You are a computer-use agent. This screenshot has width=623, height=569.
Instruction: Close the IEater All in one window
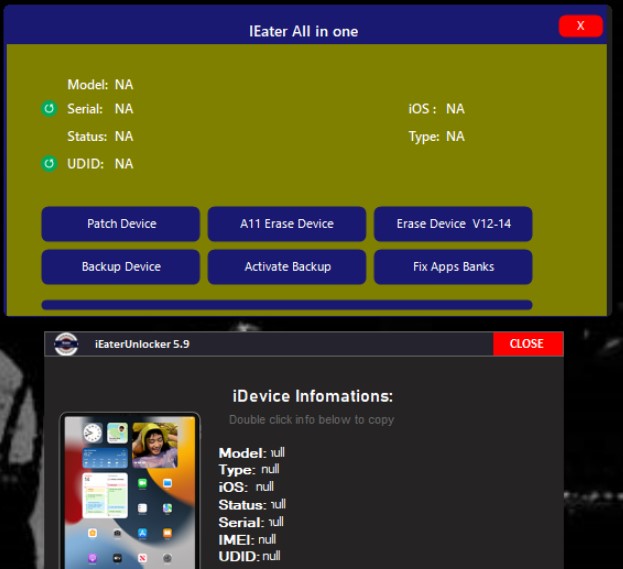(x=580, y=26)
